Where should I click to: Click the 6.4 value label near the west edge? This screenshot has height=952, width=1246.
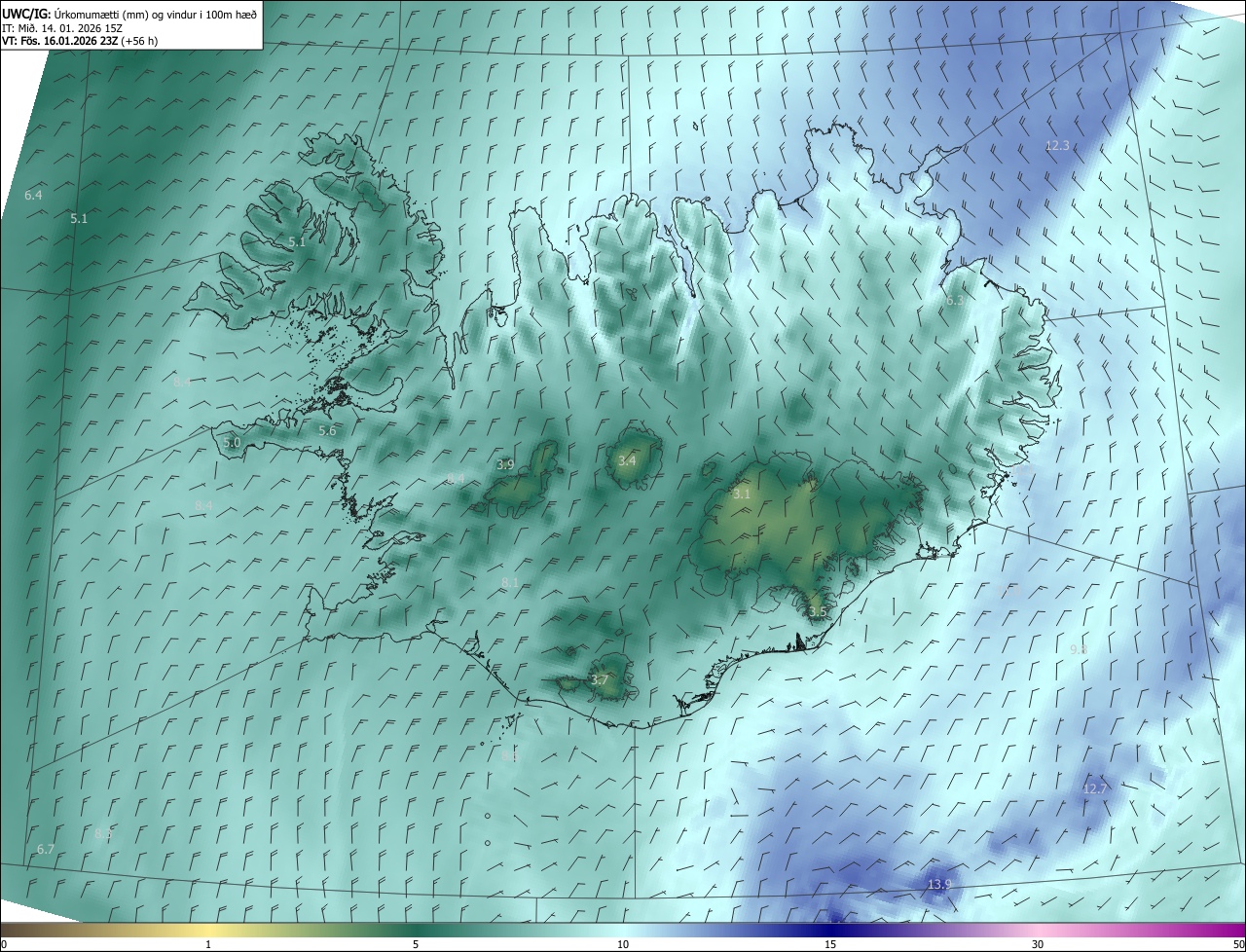tap(33, 196)
